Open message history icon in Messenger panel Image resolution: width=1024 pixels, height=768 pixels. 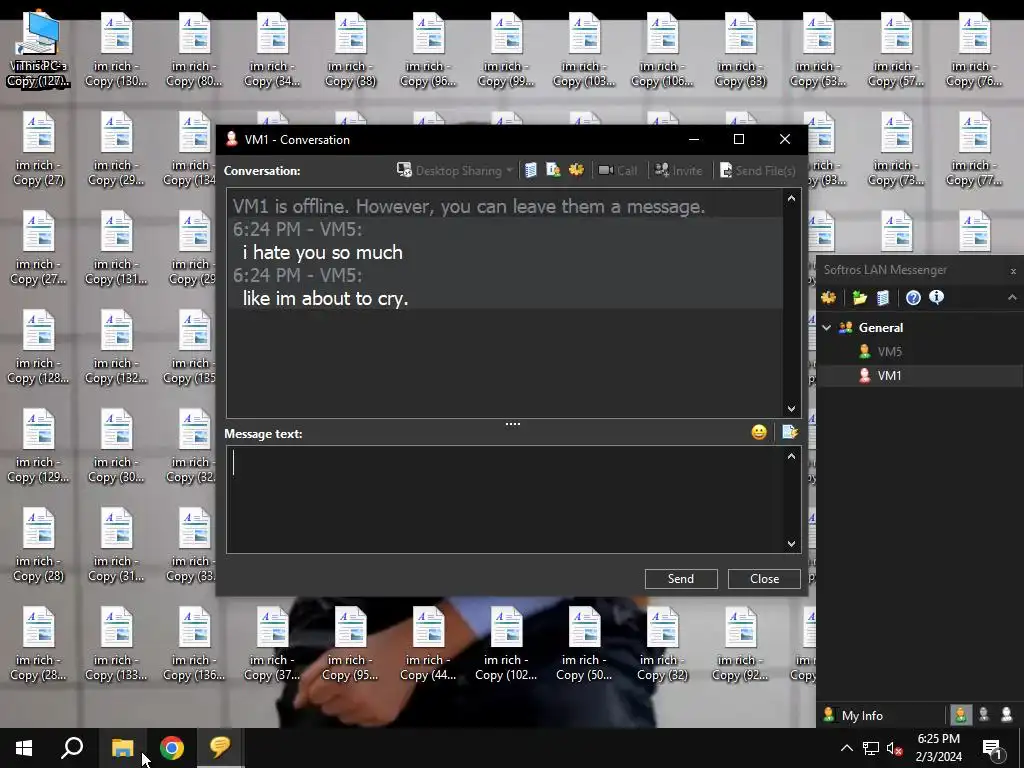883,298
